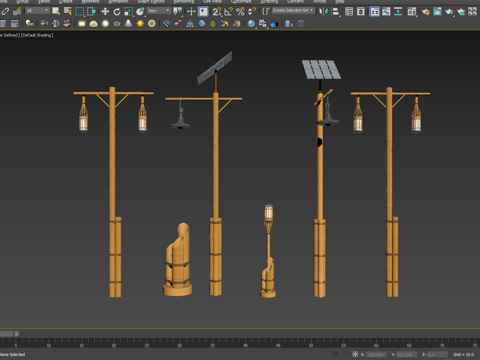Click the Mirror tool icon
Screen dimensions: 480x360
pyautogui.click(x=322, y=12)
